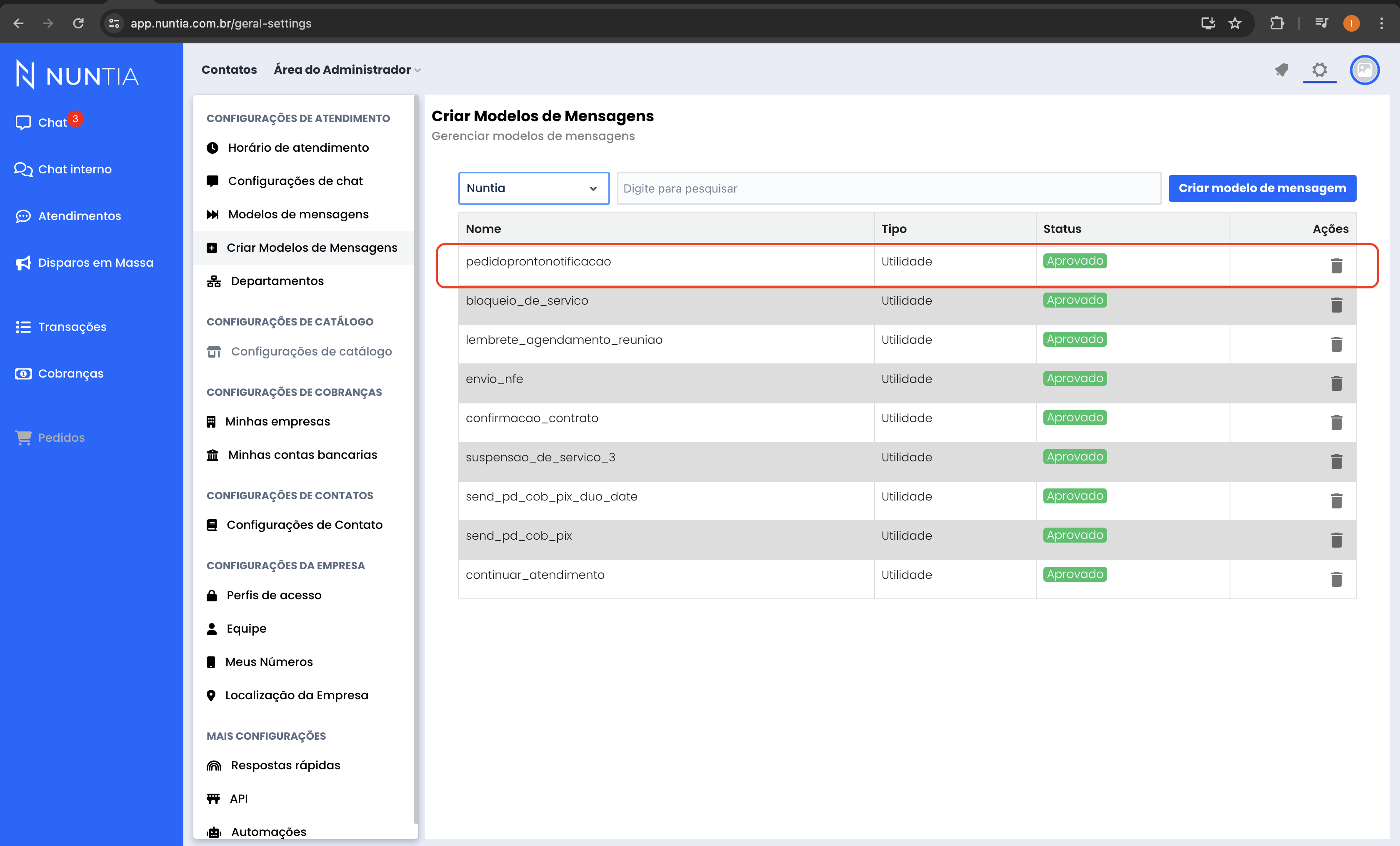Open Disparos em Massa megaphone item

[84, 263]
